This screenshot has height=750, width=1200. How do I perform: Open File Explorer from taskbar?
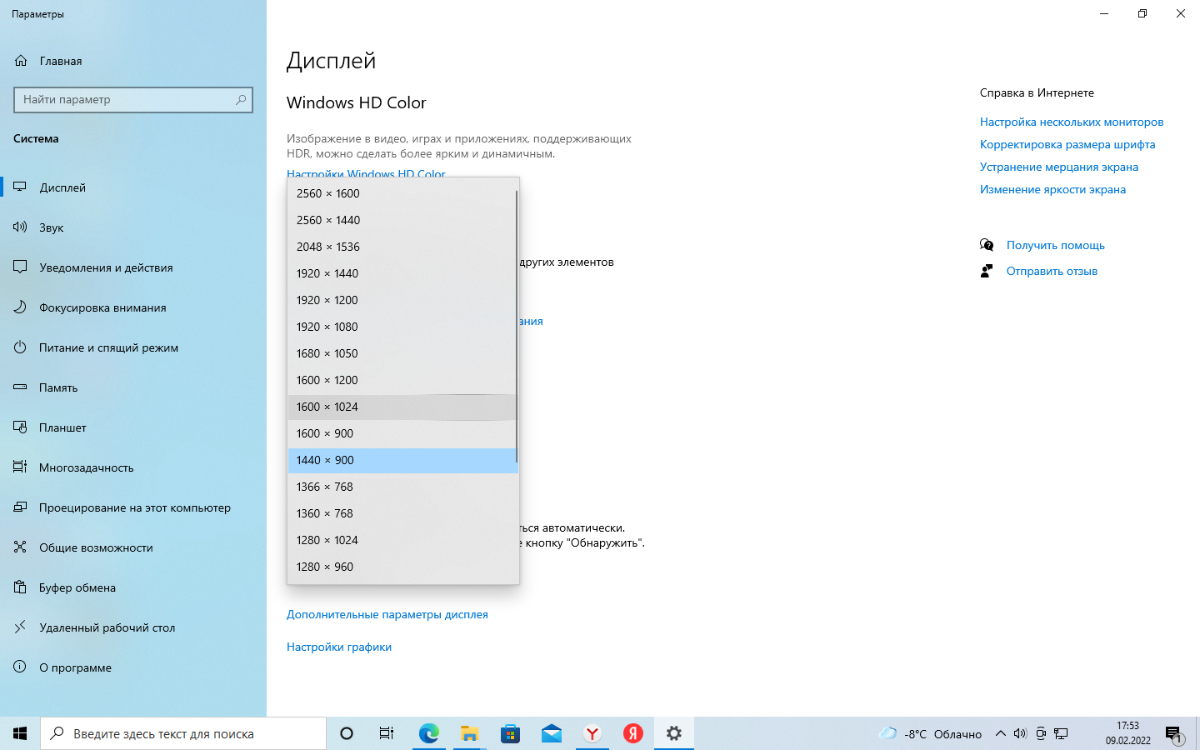pyautogui.click(x=469, y=733)
